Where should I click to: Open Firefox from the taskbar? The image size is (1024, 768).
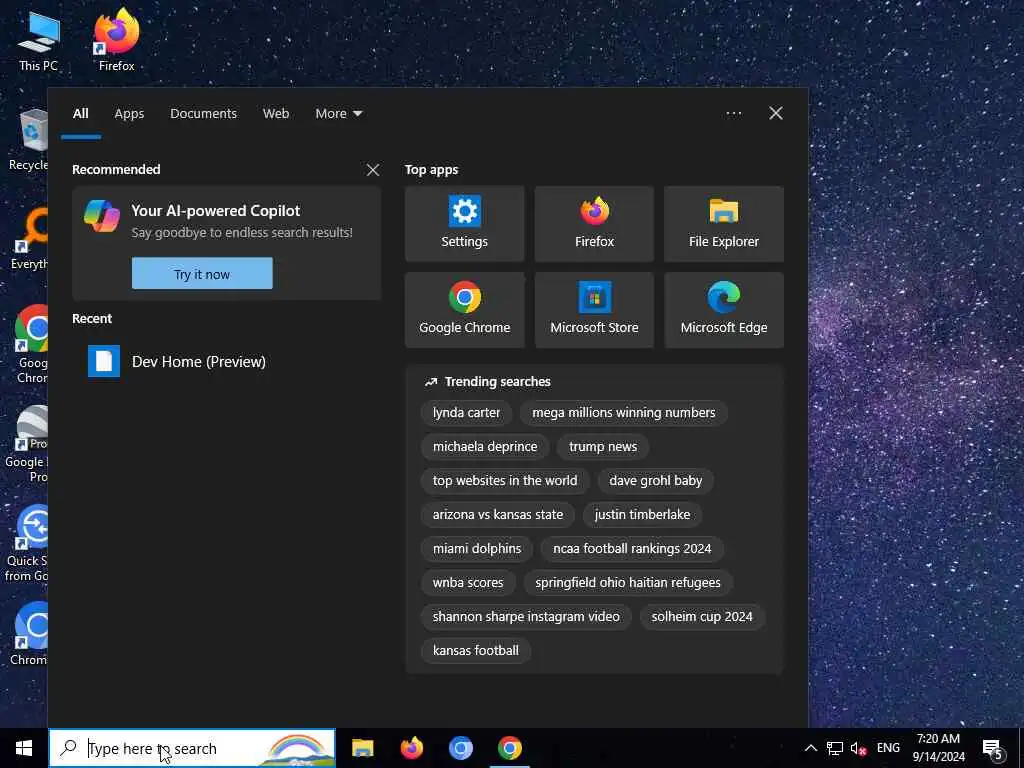tap(411, 748)
